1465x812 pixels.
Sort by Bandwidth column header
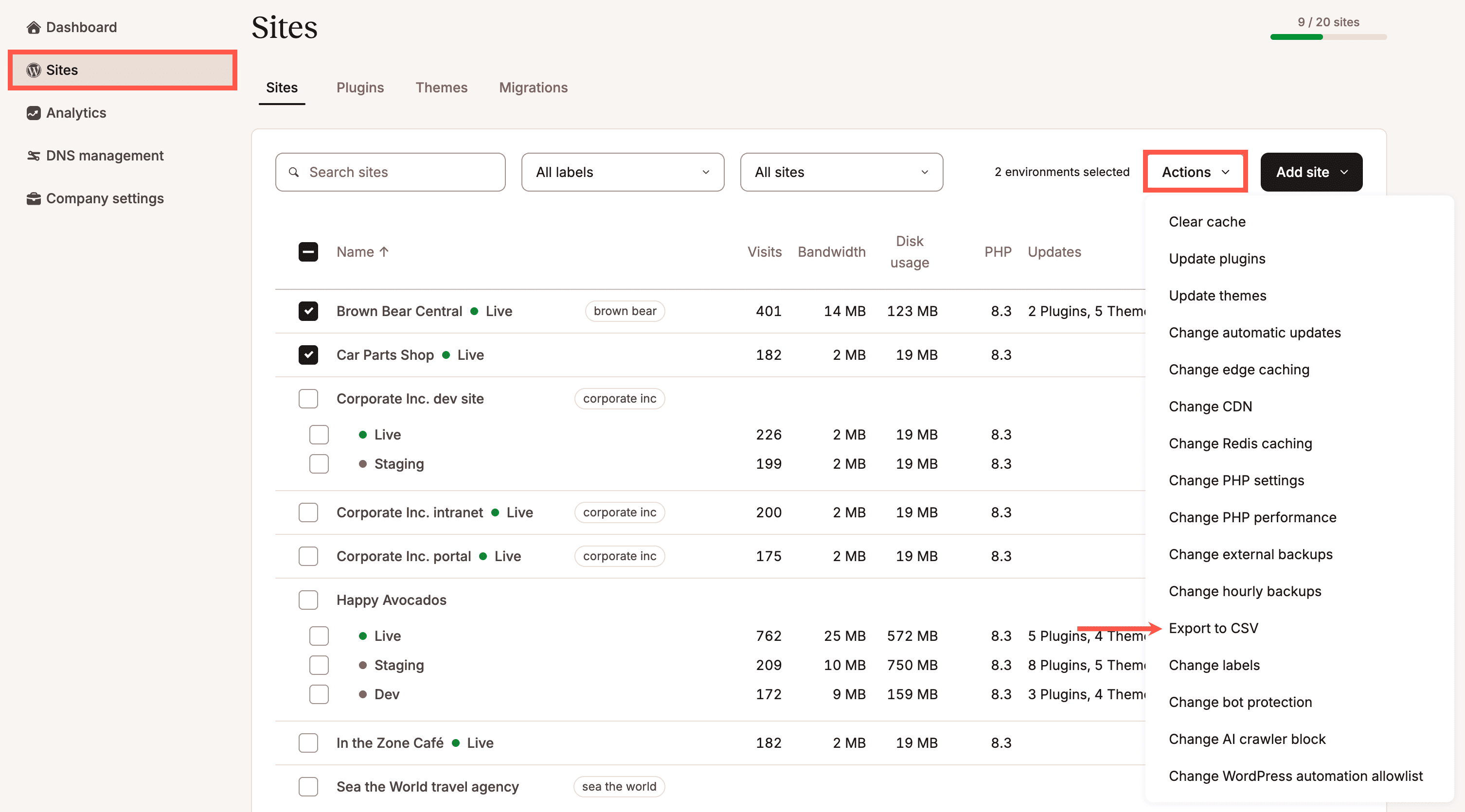click(831, 252)
